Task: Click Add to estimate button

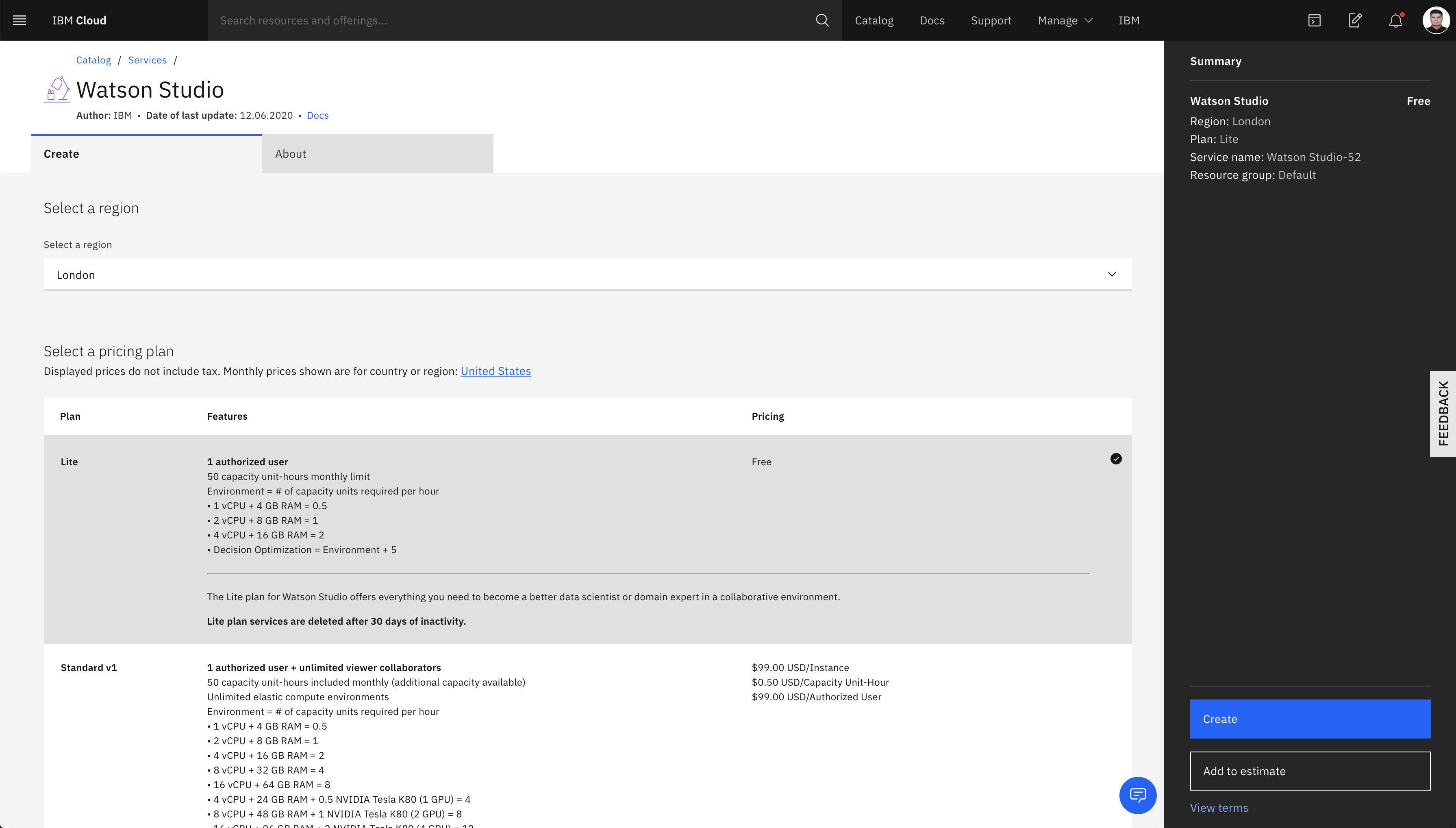Action: coord(1309,771)
